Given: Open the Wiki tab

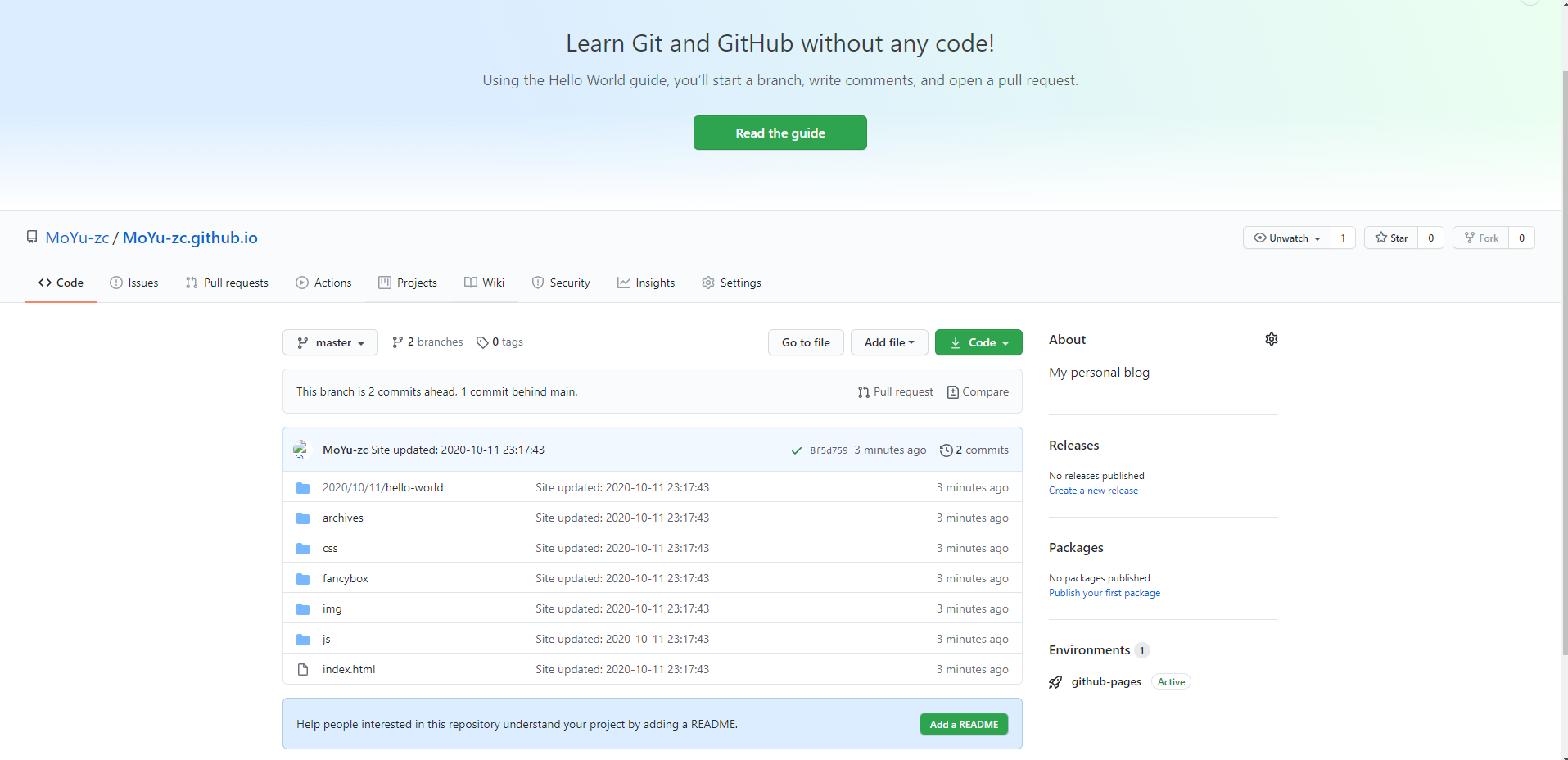Looking at the screenshot, I should 484,283.
